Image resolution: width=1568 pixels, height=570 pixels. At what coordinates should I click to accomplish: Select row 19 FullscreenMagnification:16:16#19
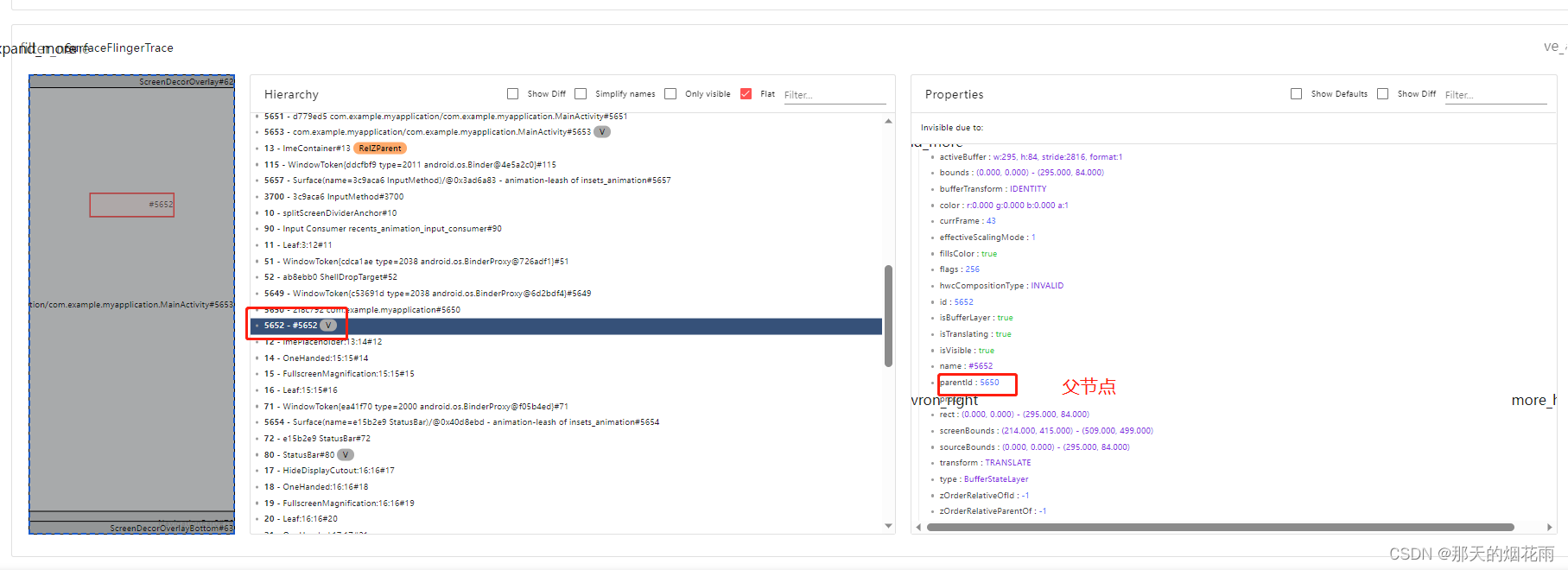(340, 503)
